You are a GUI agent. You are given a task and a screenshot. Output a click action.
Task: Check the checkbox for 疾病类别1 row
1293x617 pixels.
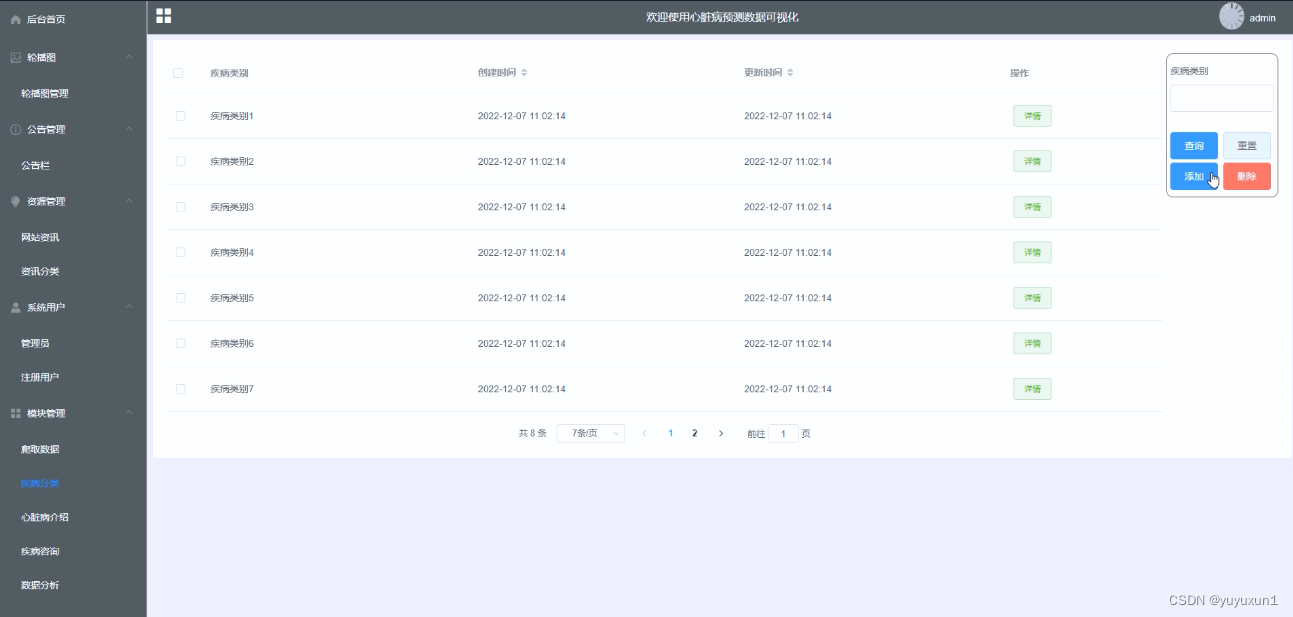click(x=181, y=115)
